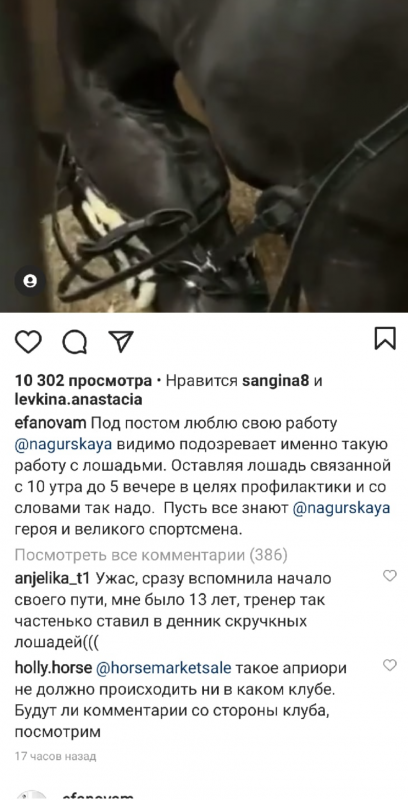This screenshot has width=408, height=800.
Task: Open first @nagurskaya mention link
Action: point(63,444)
